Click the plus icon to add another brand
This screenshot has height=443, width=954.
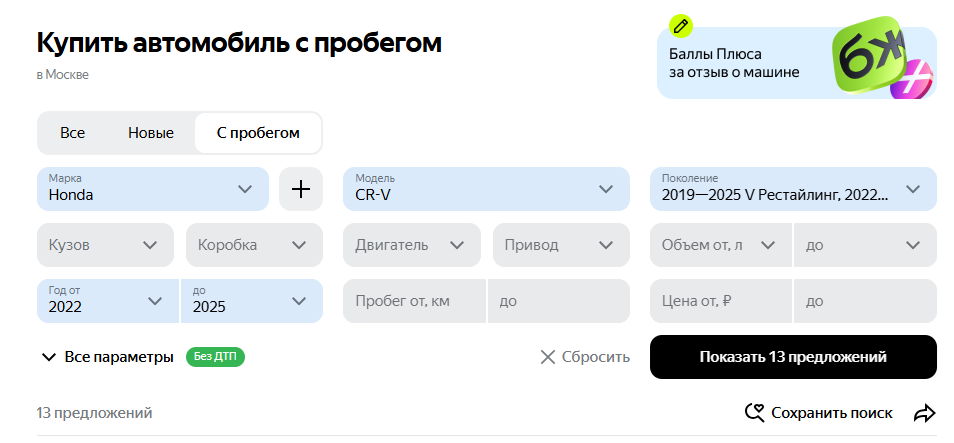pos(301,189)
